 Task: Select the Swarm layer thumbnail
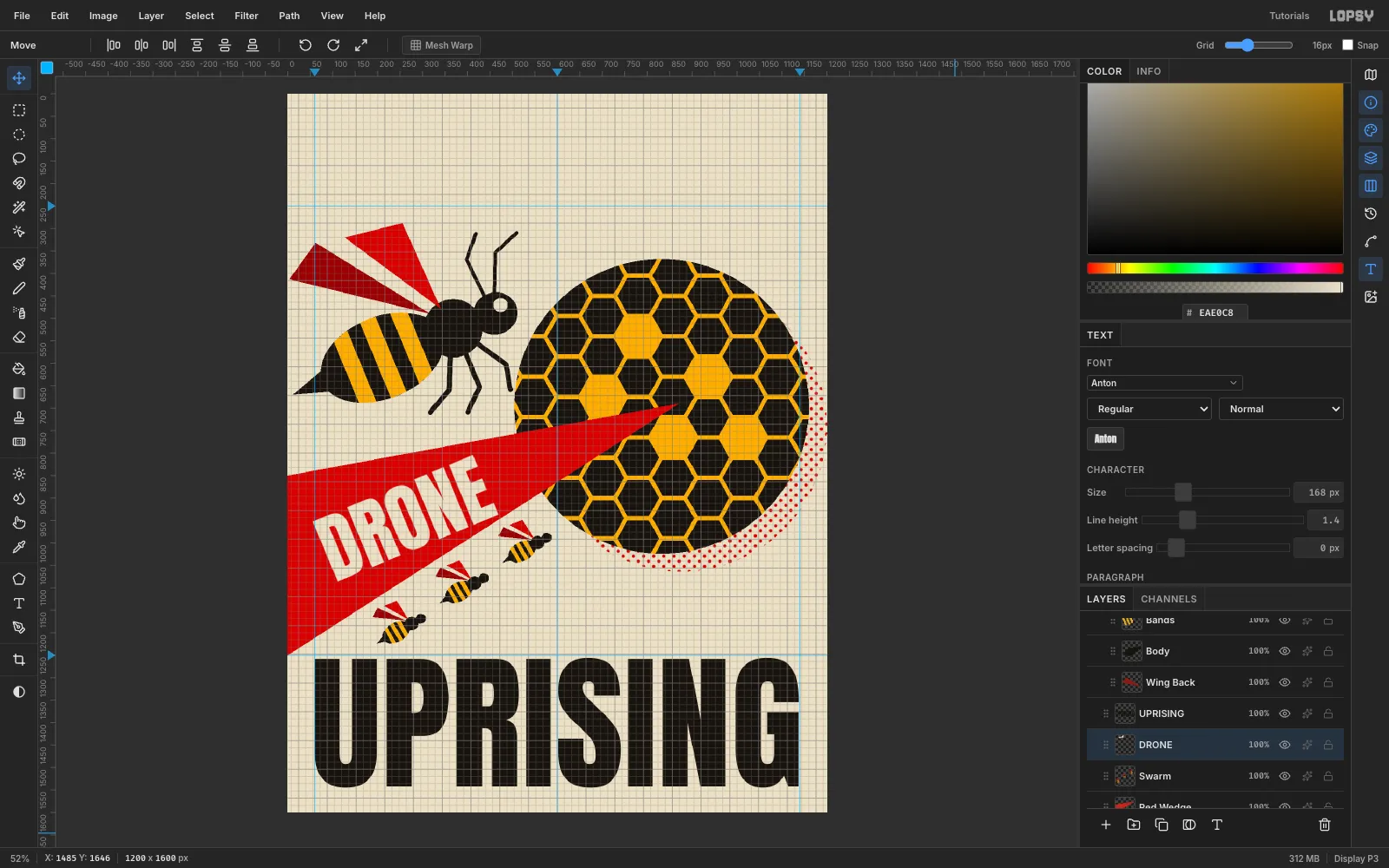click(1125, 776)
